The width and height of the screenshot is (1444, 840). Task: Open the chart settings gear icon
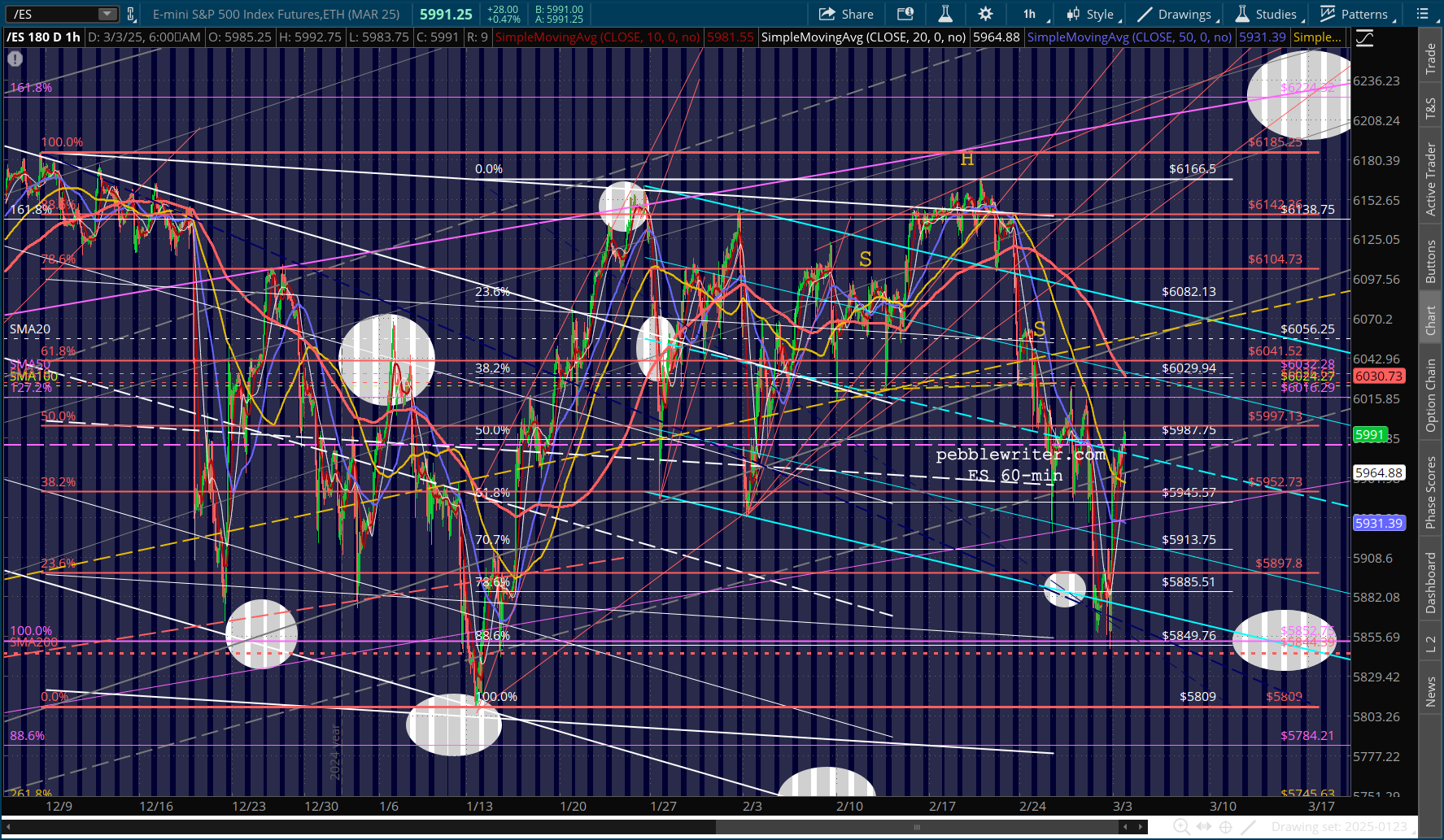985,14
